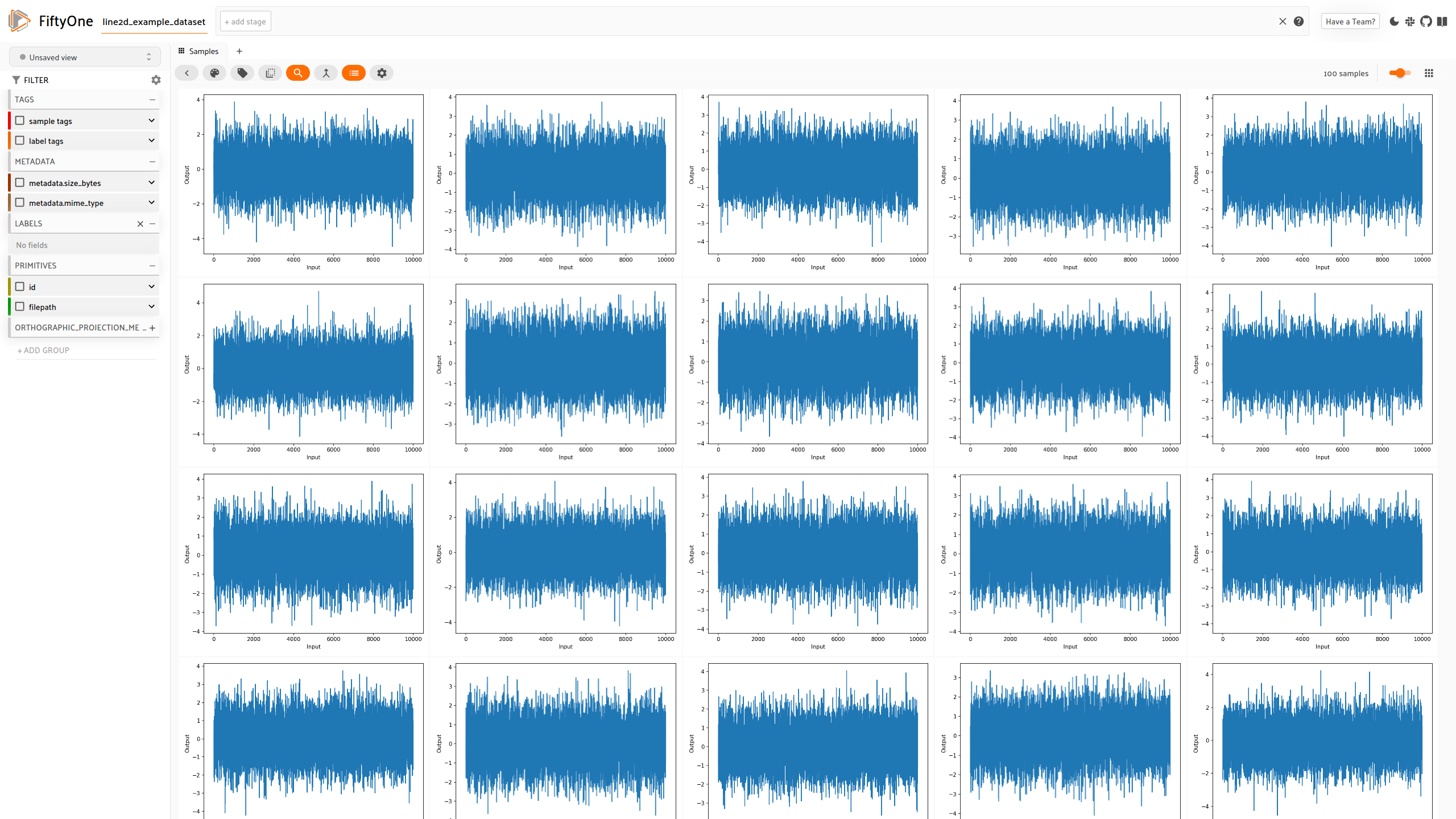Click the orange field list icon
Image resolution: width=1456 pixels, height=819 pixels.
pyautogui.click(x=354, y=73)
